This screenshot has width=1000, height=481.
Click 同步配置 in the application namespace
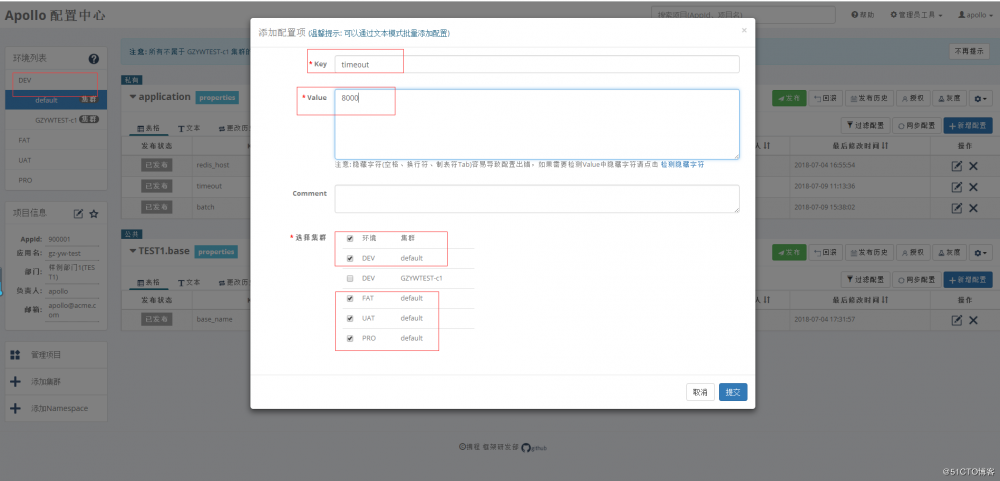point(915,126)
